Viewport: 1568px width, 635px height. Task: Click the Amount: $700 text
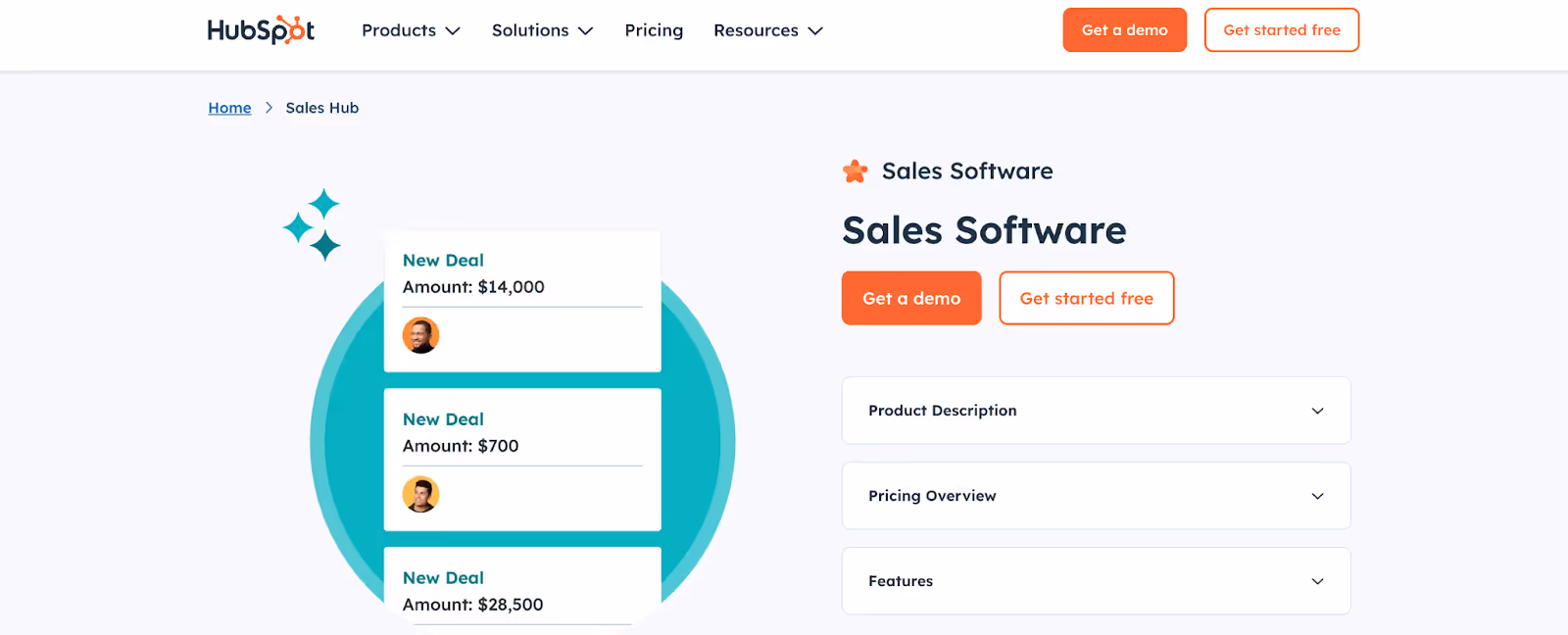[461, 446]
